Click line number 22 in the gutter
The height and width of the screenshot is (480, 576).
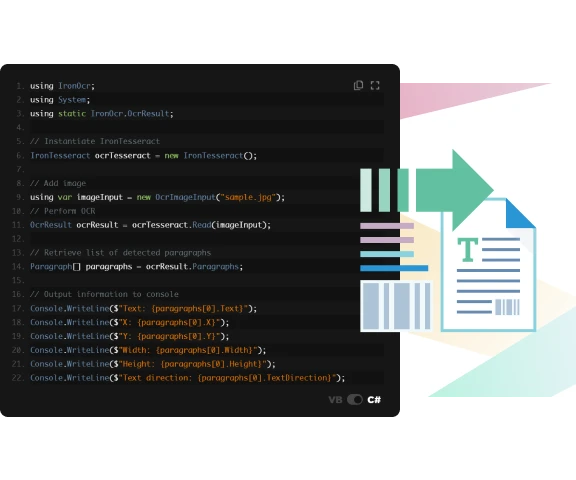point(18,378)
